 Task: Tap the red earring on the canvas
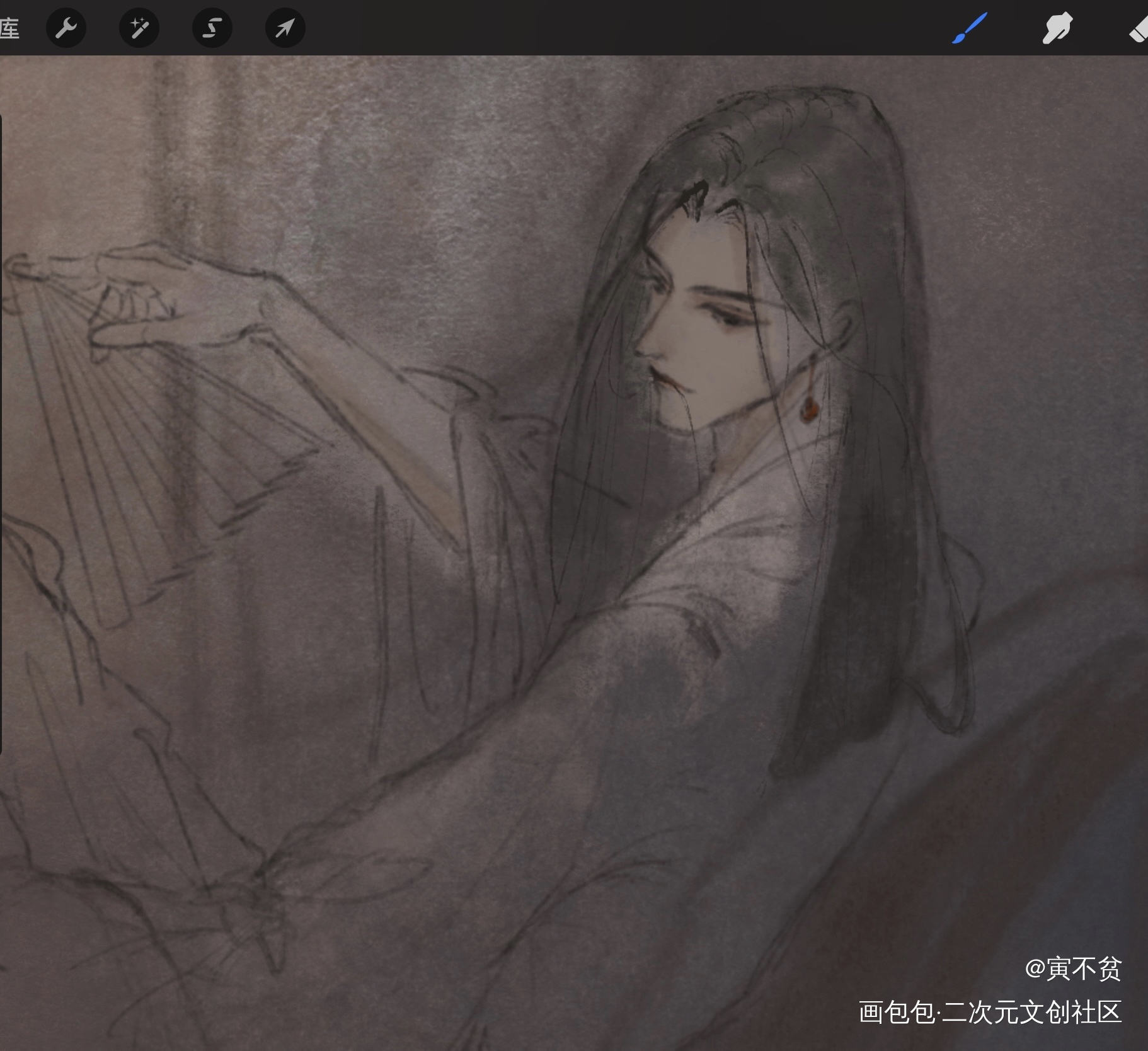[x=806, y=410]
